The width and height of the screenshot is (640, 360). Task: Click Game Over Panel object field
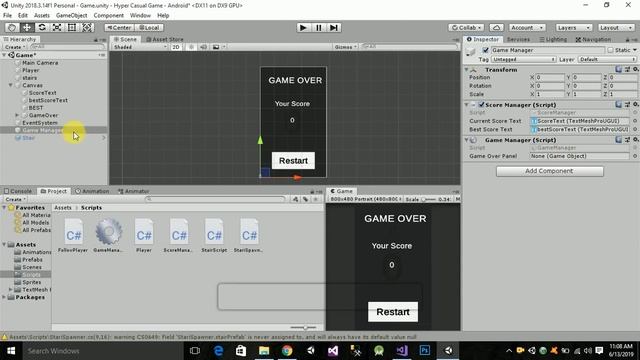580,156
